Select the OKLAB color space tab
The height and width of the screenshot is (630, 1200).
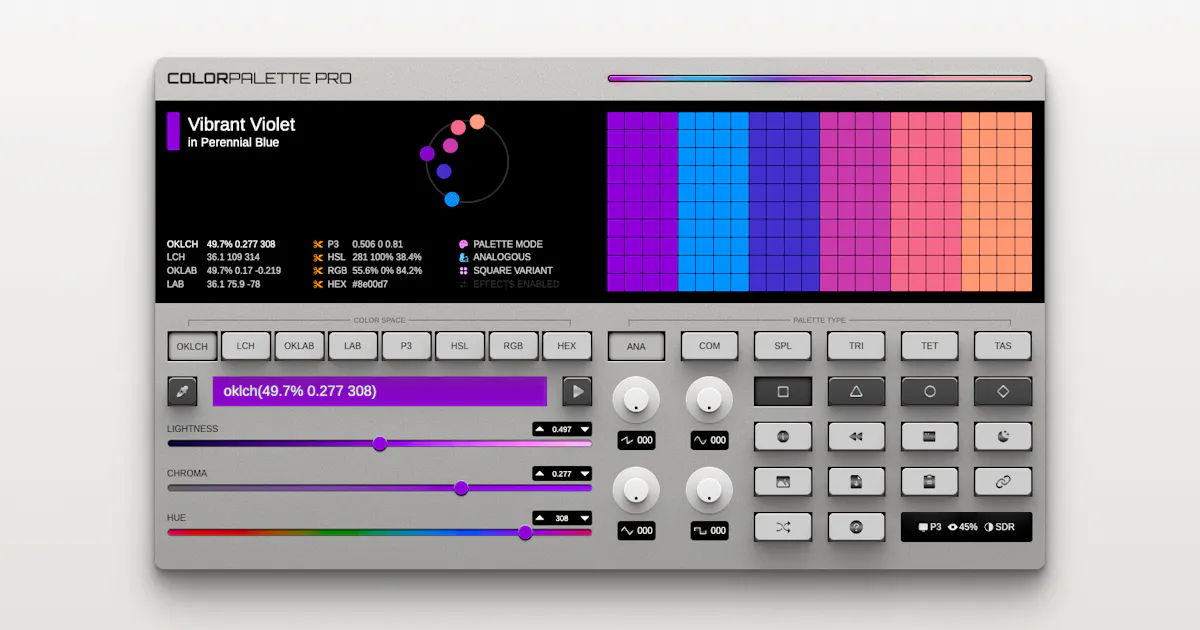299,346
